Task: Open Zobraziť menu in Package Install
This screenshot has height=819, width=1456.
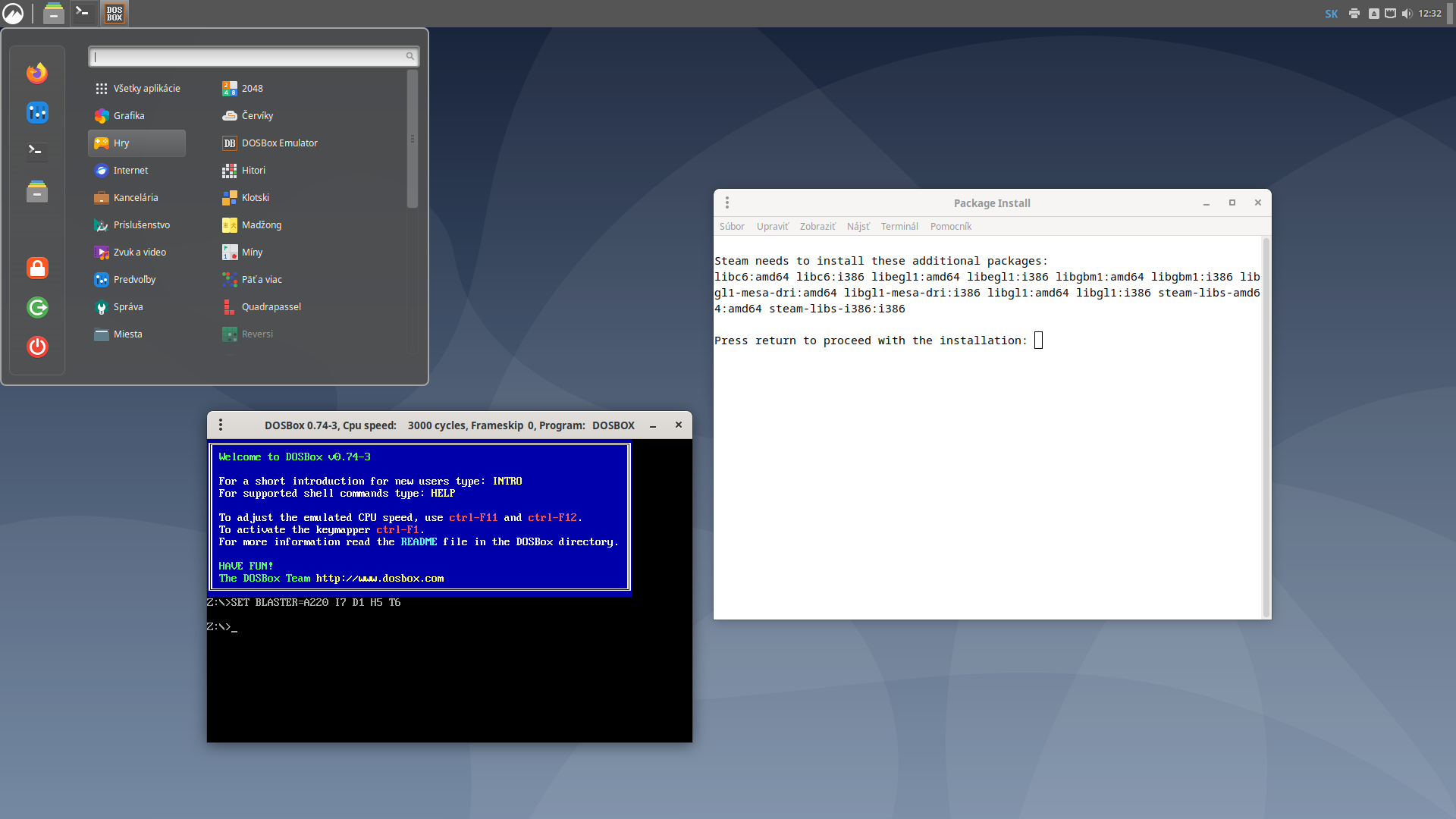Action: 817,227
